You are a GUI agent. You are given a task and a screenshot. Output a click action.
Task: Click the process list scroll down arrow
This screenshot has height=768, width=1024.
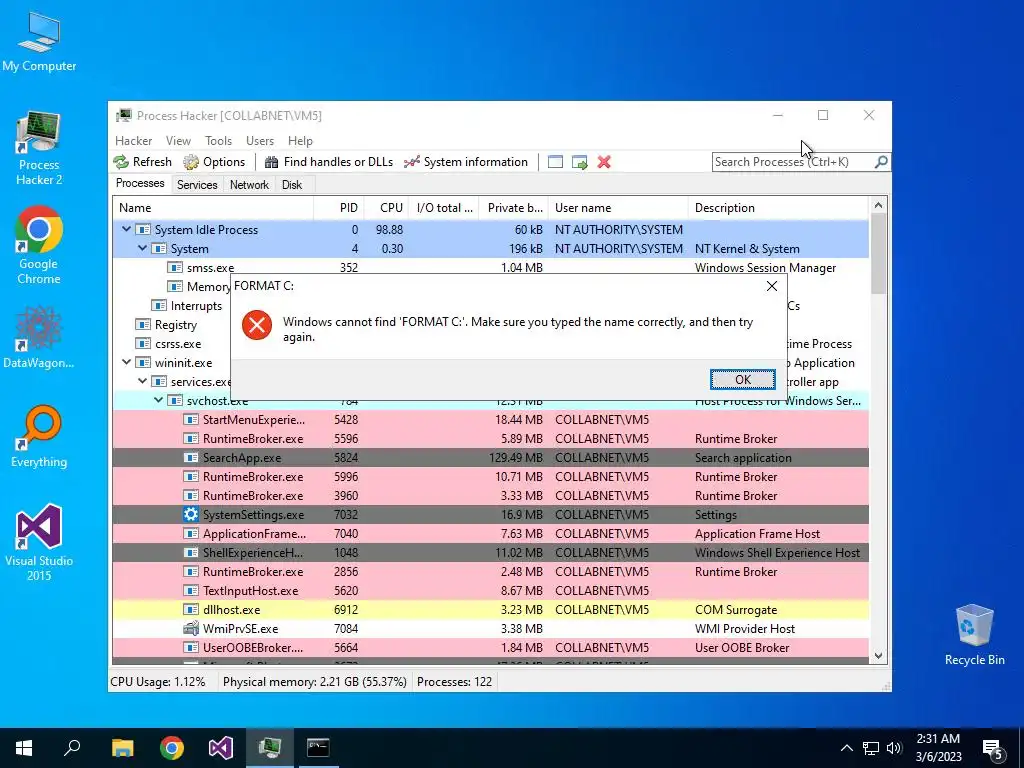pyautogui.click(x=878, y=656)
